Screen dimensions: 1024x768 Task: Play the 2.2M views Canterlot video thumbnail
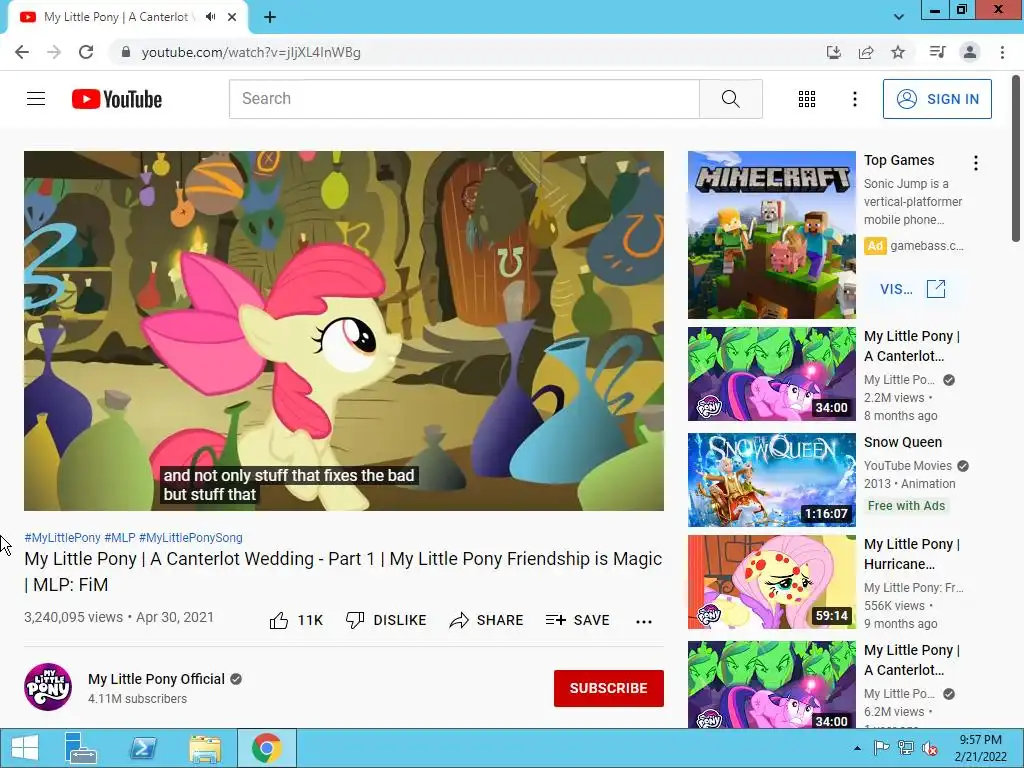pos(771,374)
